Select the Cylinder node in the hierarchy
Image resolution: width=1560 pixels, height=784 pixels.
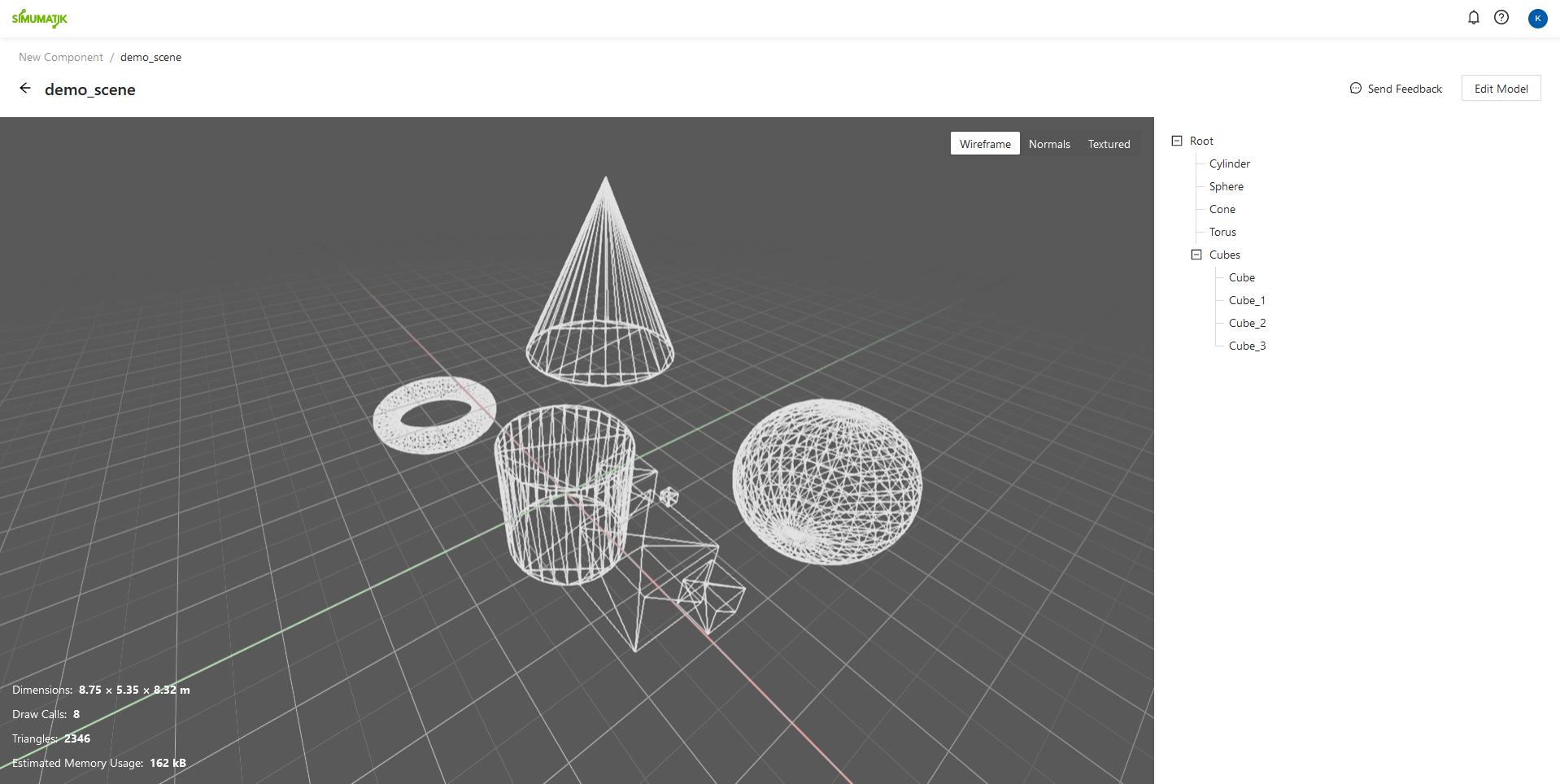[1229, 163]
